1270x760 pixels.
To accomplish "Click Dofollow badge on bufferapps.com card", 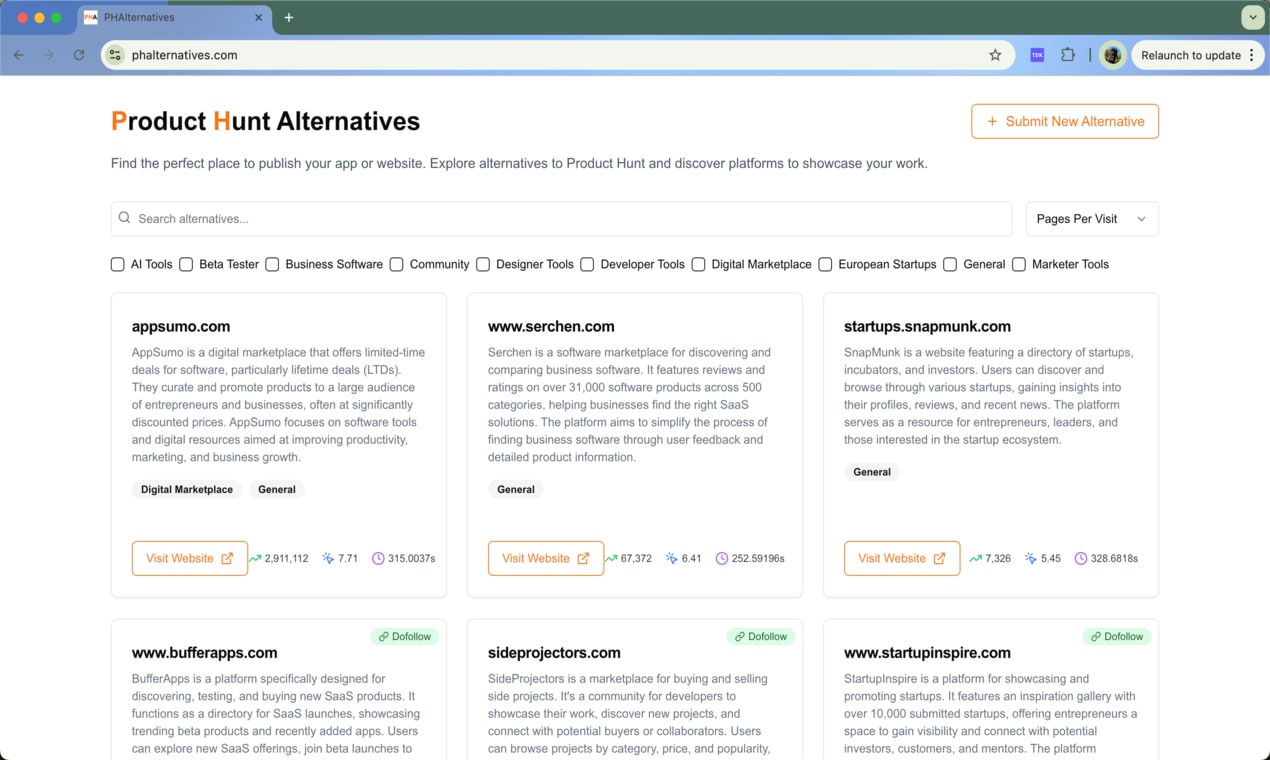I will click(x=404, y=636).
